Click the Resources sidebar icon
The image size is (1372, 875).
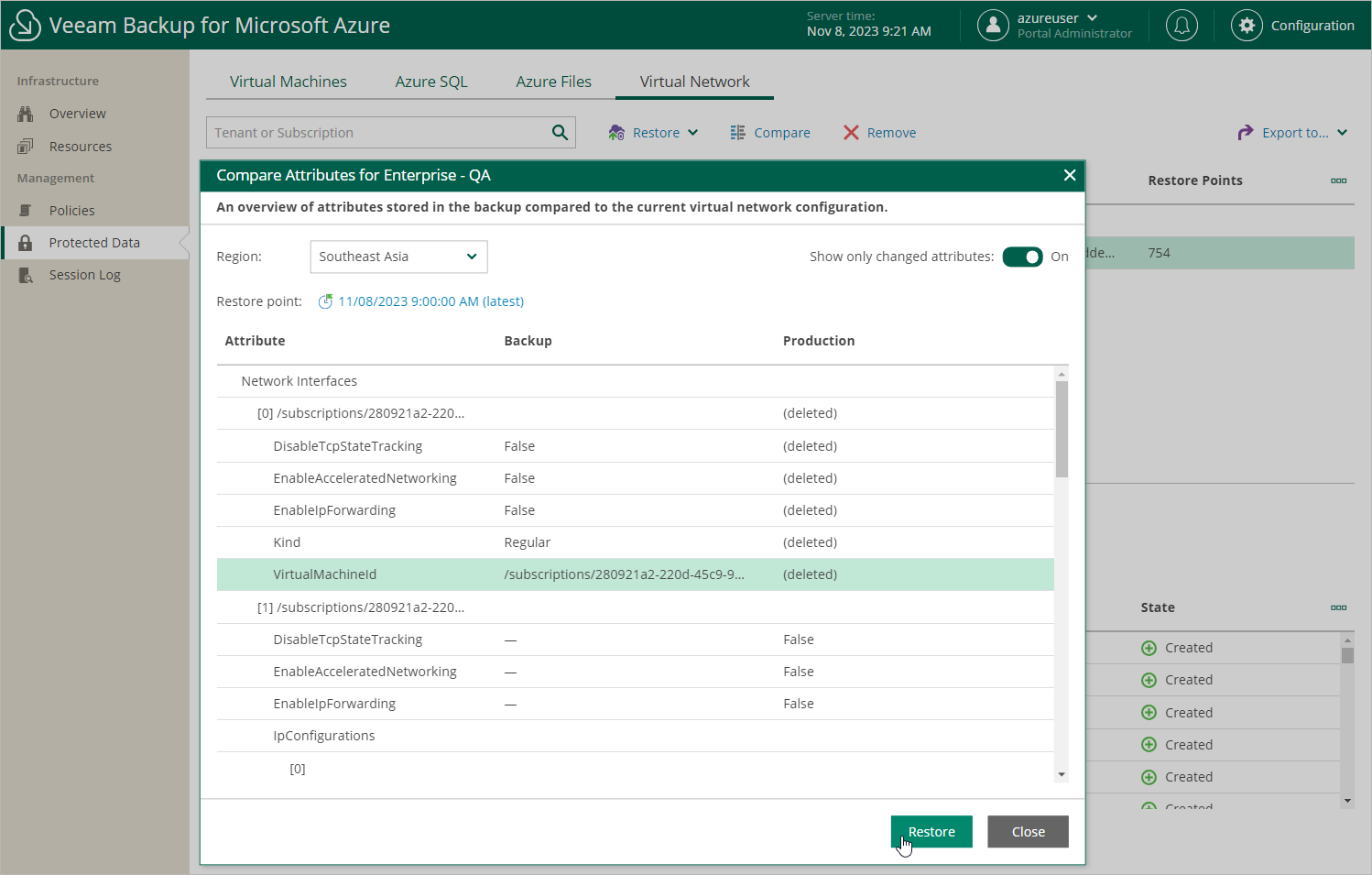click(x=26, y=147)
